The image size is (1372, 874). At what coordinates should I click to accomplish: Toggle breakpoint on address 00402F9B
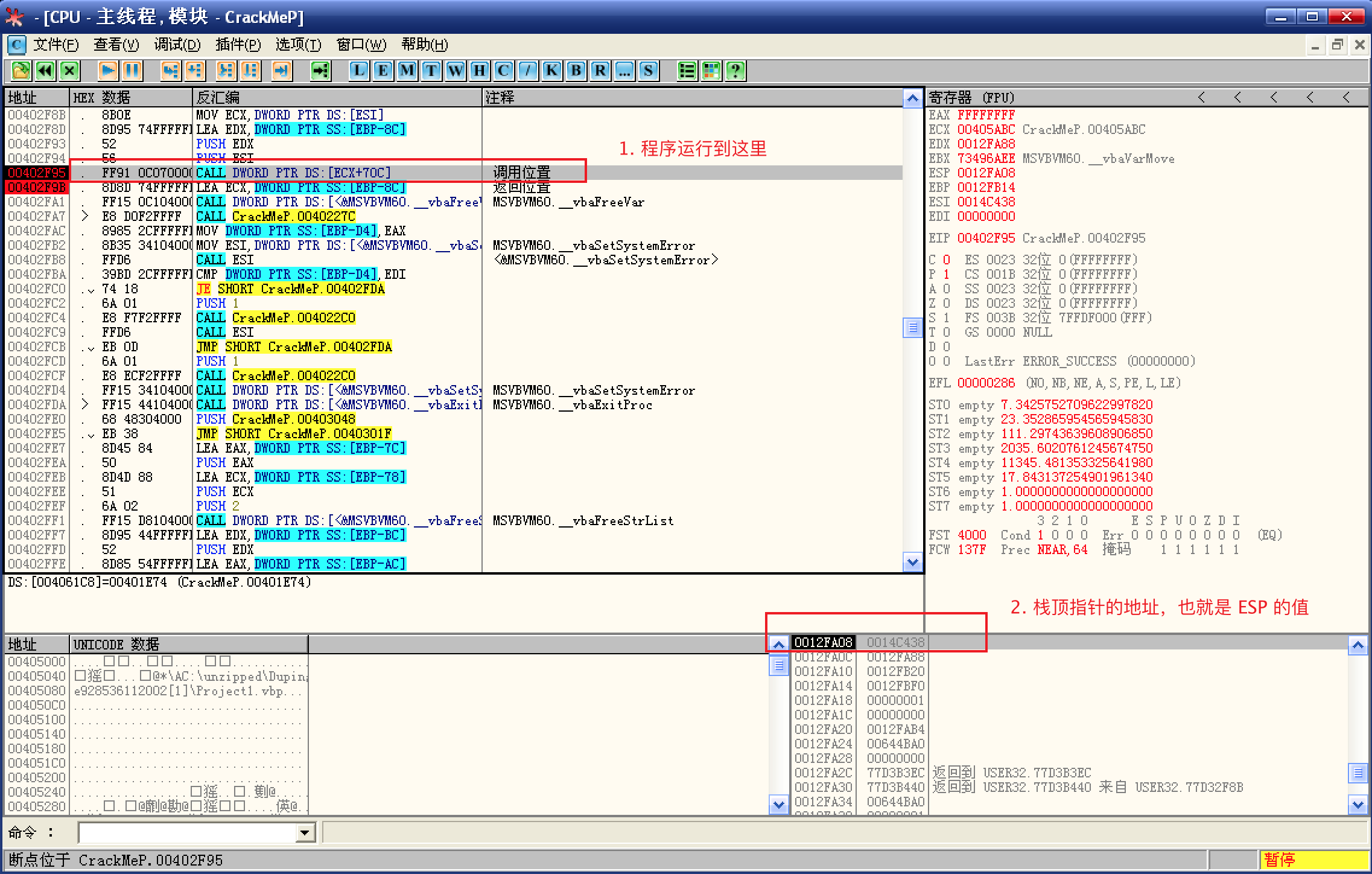(36, 188)
